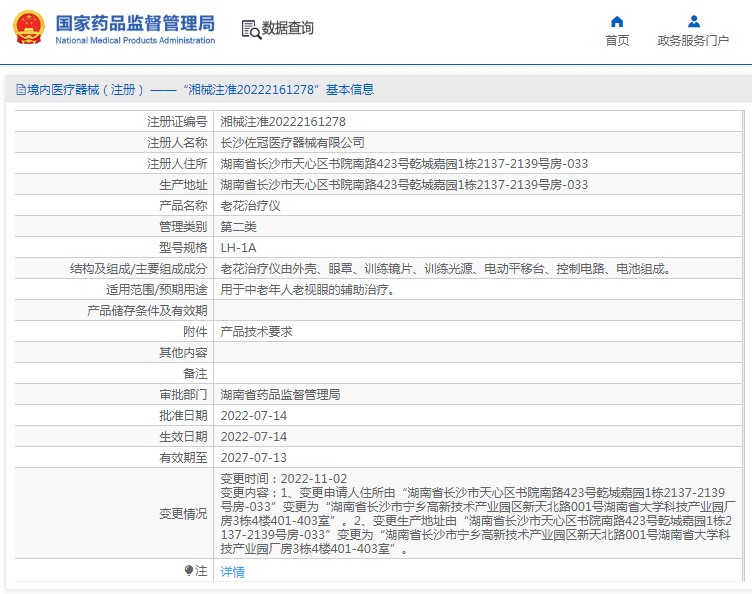
Task: Open the 首页 text link
Action: 617,41
